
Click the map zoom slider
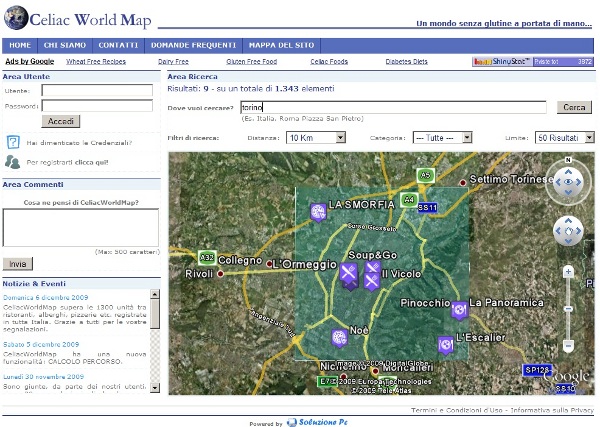[x=568, y=307]
